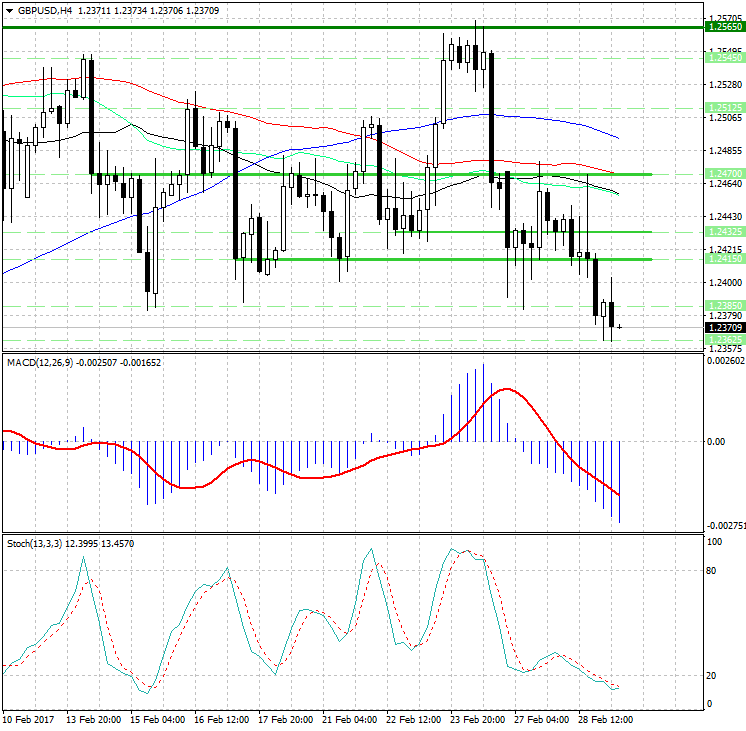746x731 pixels.
Task: Click the MACD 0.00 zero-line scale label
Action: 716,440
